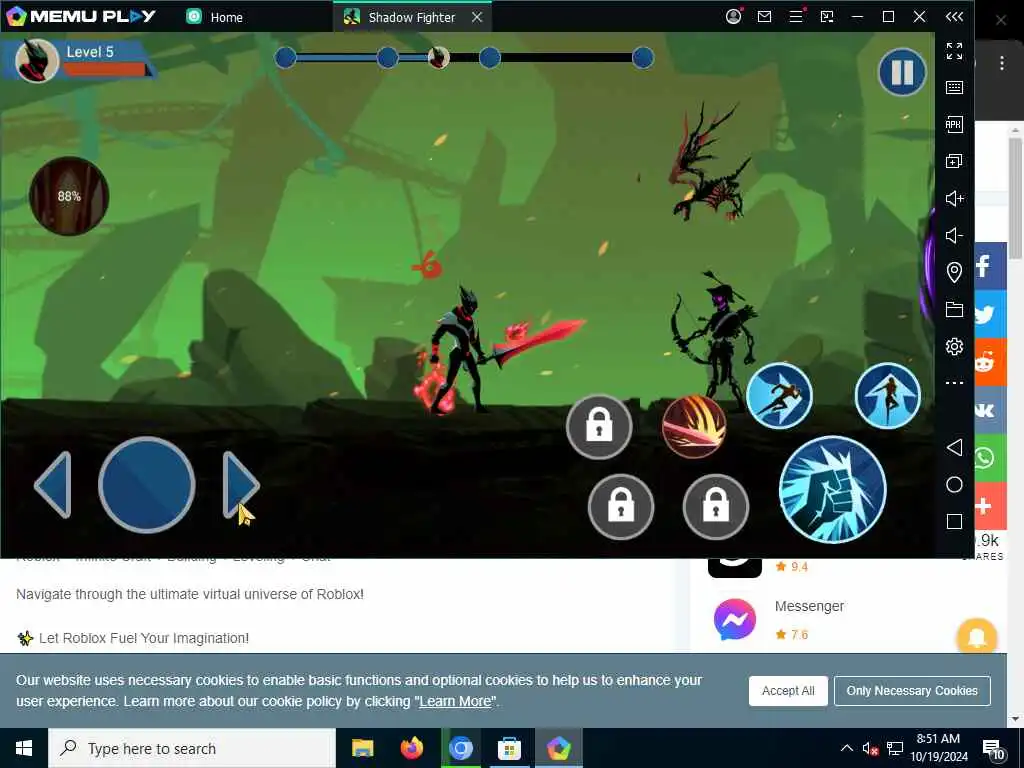
Task: Open Firefox from taskbar
Action: tap(411, 748)
